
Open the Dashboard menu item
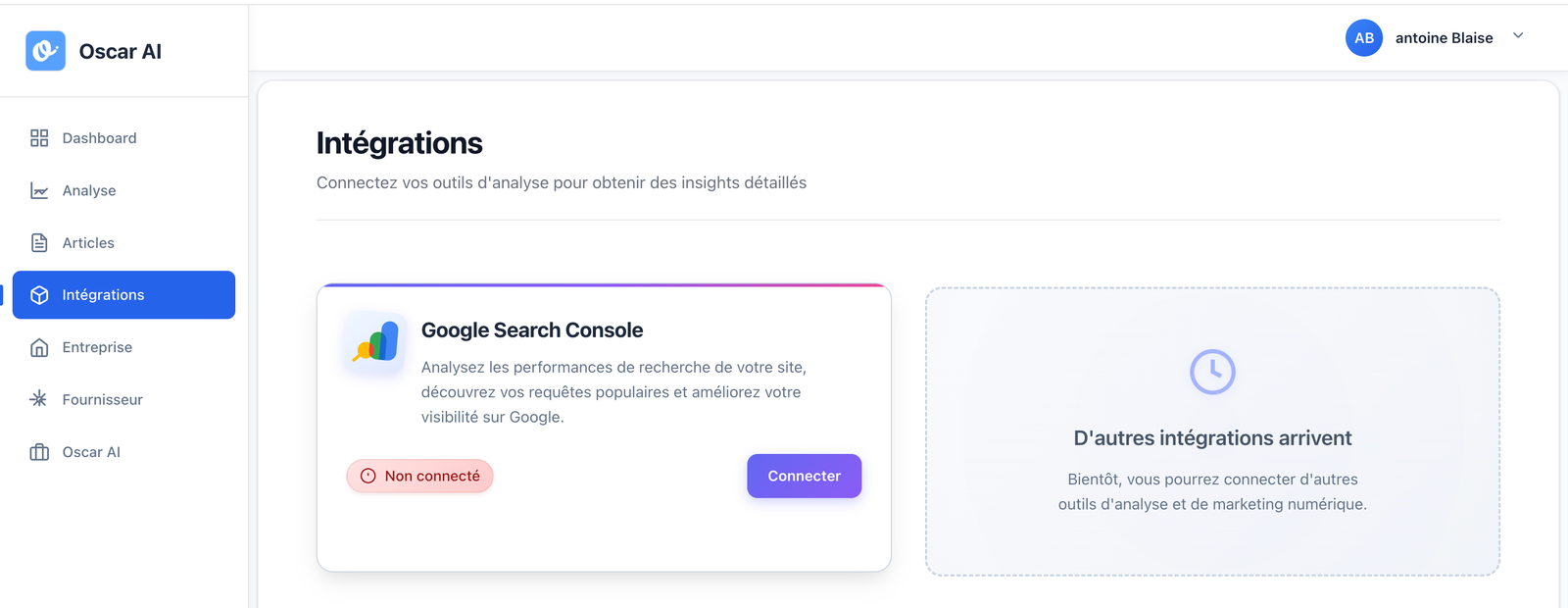(x=99, y=138)
